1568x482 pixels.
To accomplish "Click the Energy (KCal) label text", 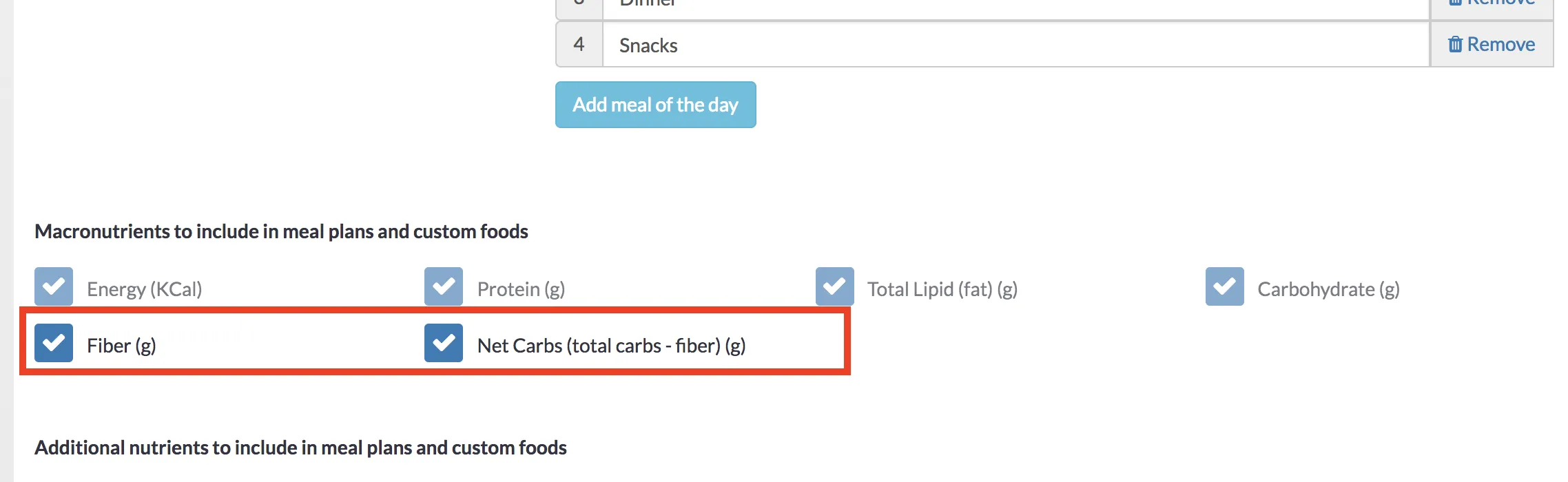I will tap(144, 289).
